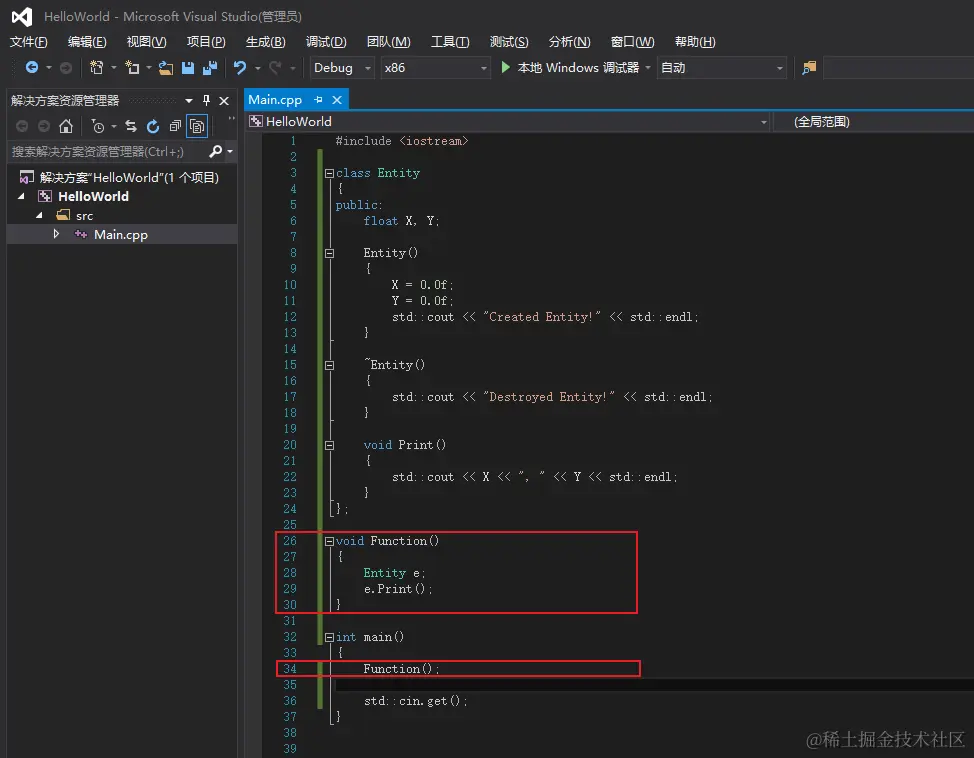
Task: Open dropdown arrow next to 本地 Windows 调试器
Action: (x=648, y=68)
